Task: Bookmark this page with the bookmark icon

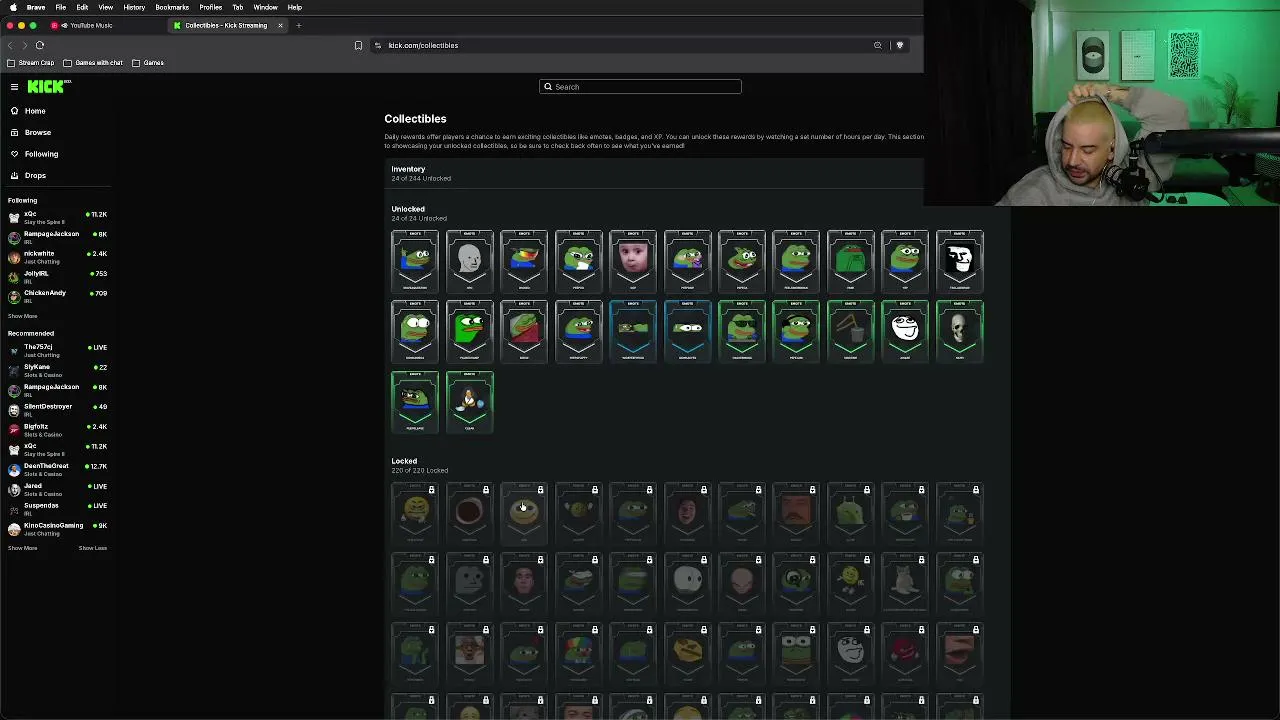Action: pos(358,45)
